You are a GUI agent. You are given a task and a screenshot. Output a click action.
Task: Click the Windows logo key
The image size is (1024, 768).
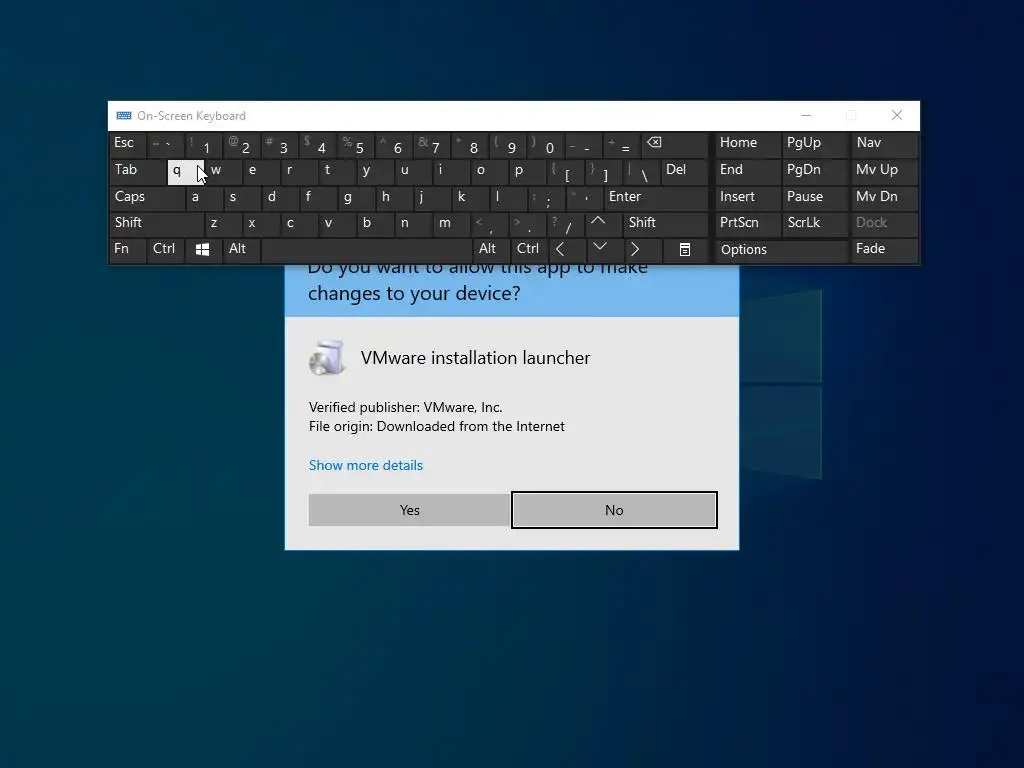(x=202, y=249)
